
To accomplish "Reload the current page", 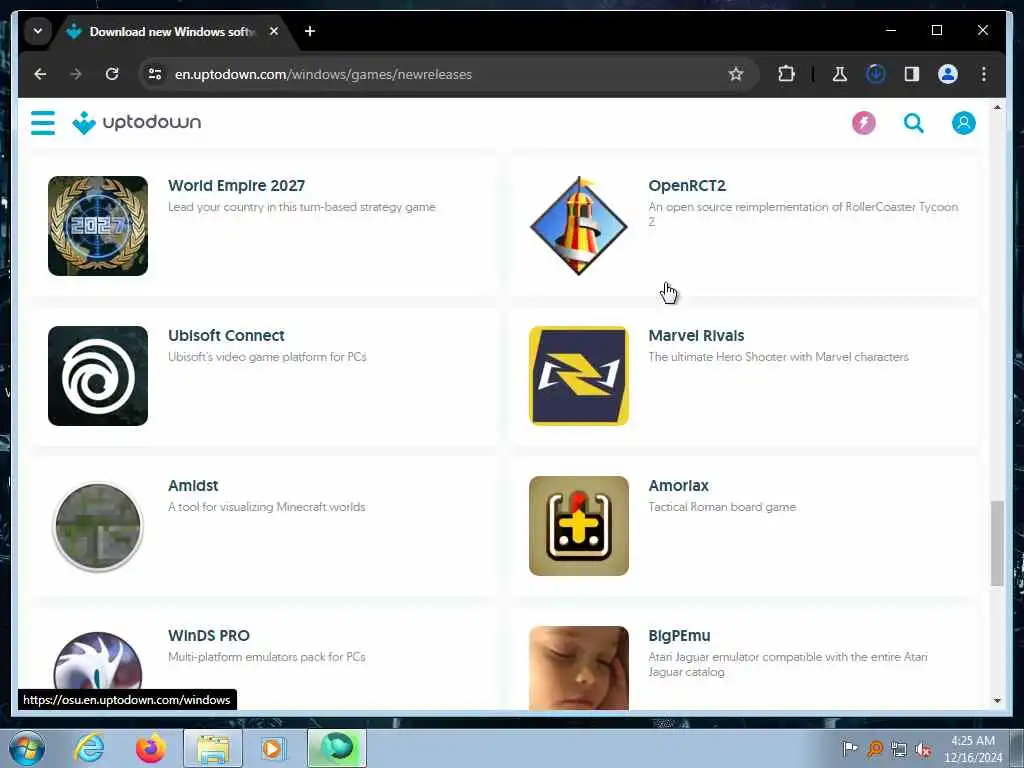I will [112, 74].
